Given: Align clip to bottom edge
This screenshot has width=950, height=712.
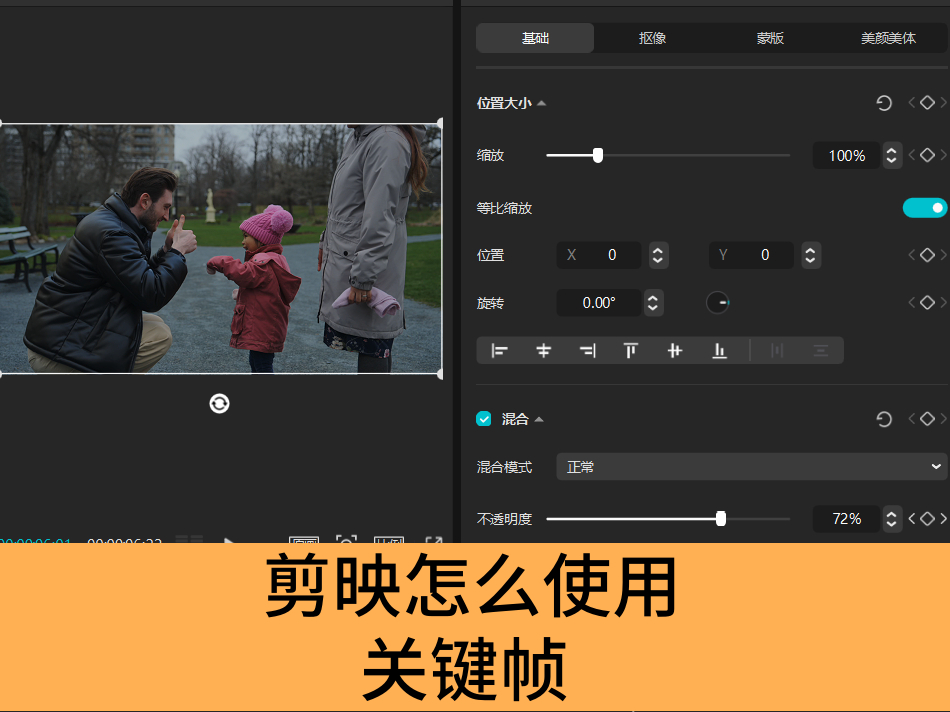Looking at the screenshot, I should coord(719,351).
